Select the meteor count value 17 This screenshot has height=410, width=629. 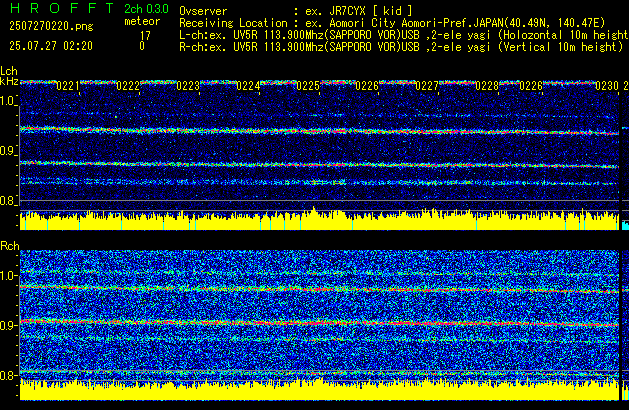[145, 36]
